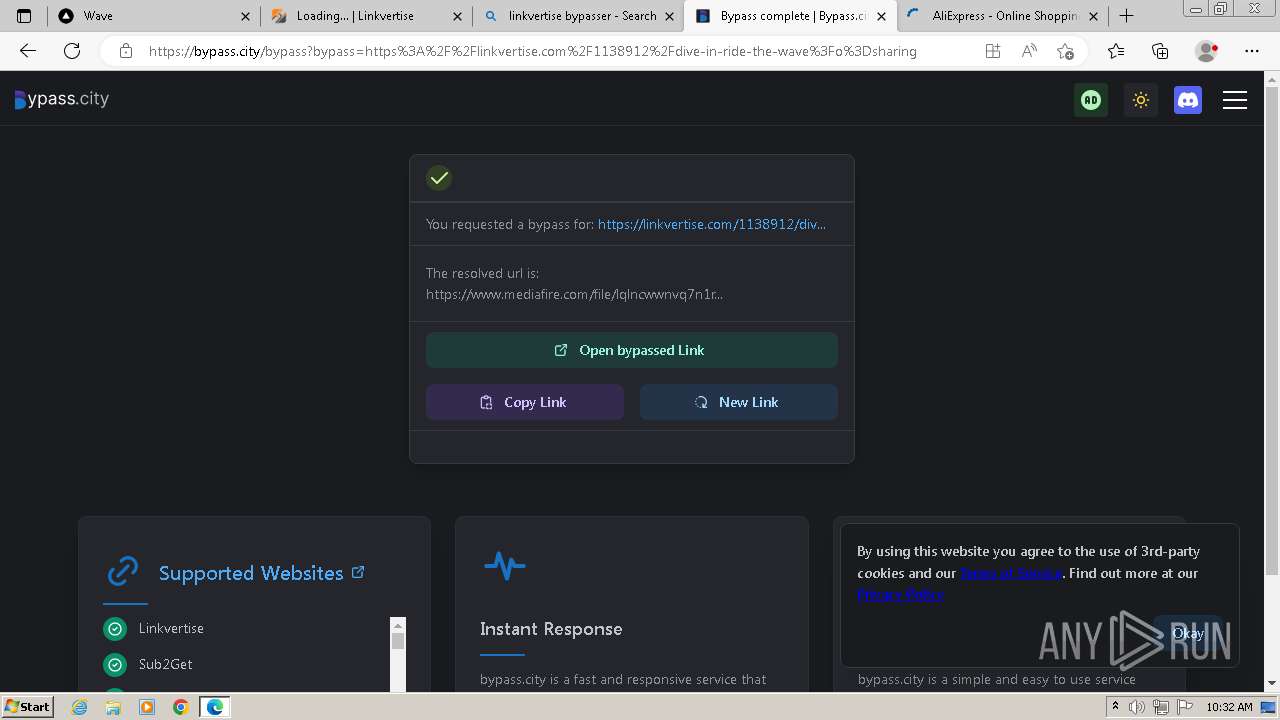Screen dimensions: 1280x720
Task: Go back to previous page
Action: click(x=28, y=51)
